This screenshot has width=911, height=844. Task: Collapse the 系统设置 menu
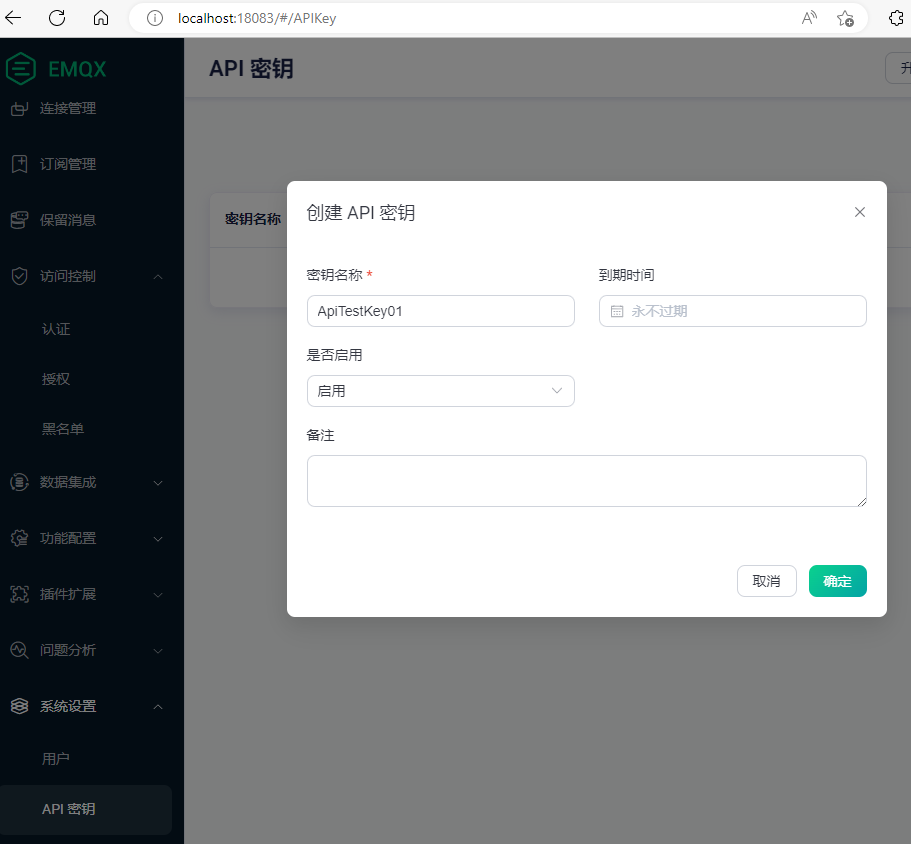pos(67,706)
